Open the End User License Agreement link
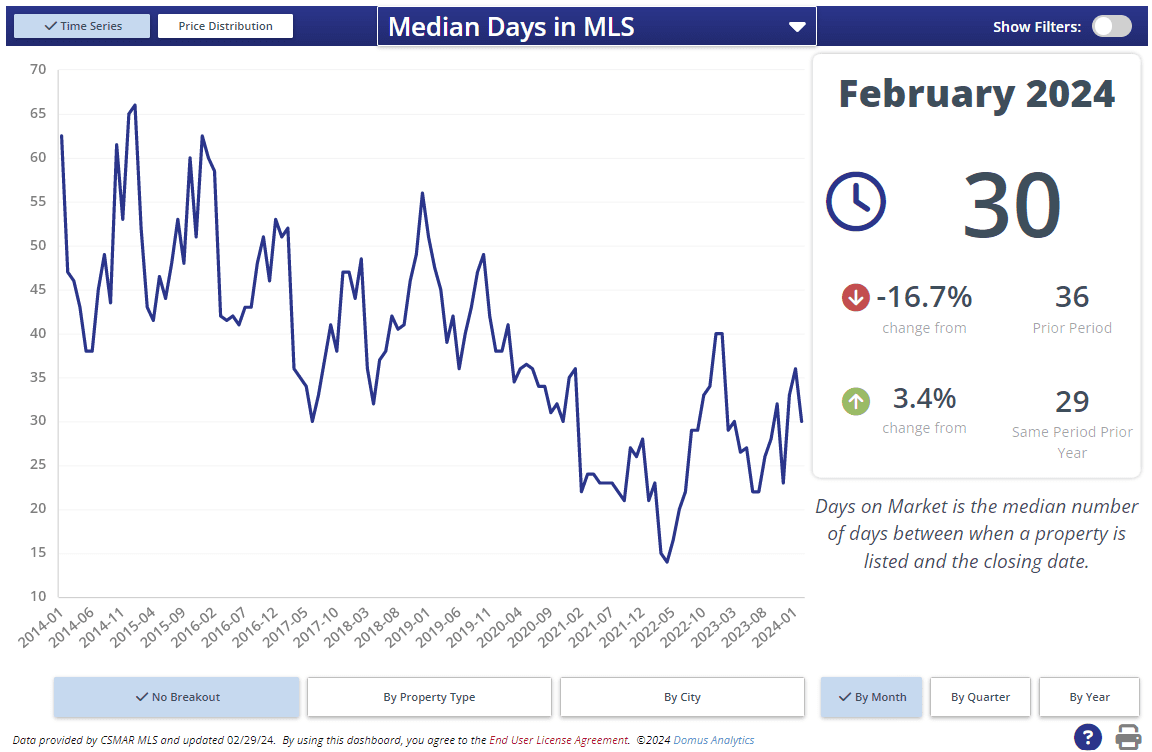This screenshot has width=1152, height=752. tap(558, 740)
